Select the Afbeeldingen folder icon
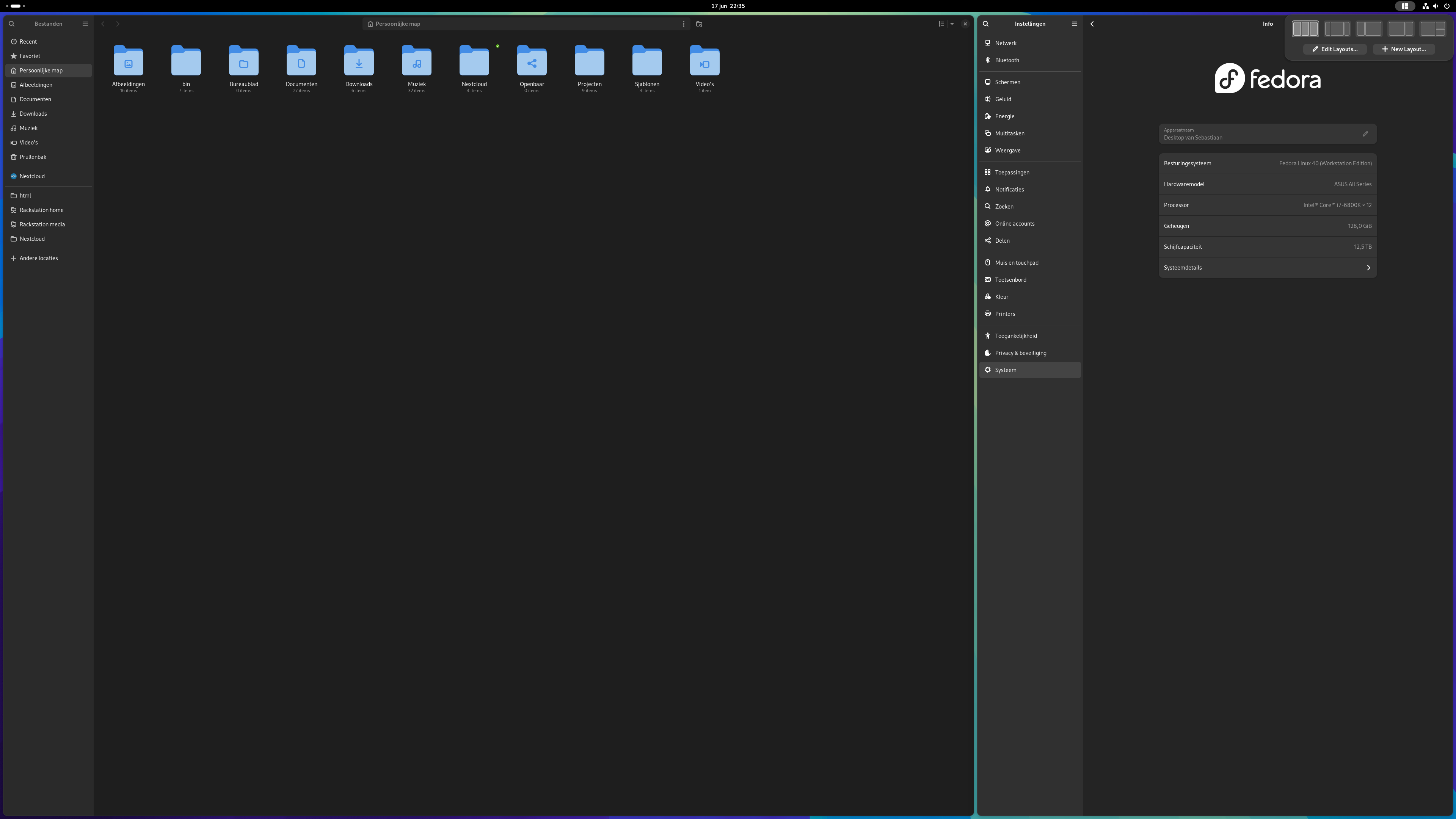The height and width of the screenshot is (819, 1456). (128, 61)
